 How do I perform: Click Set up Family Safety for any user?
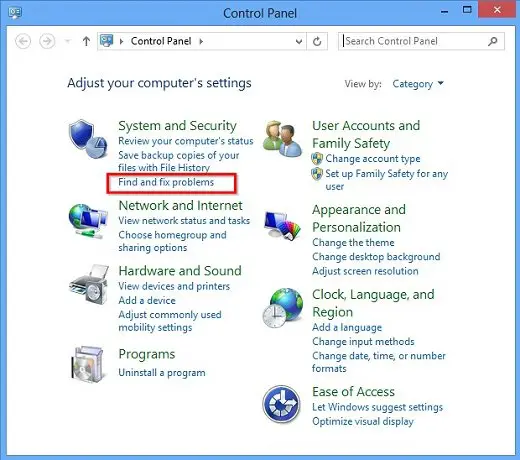386,180
